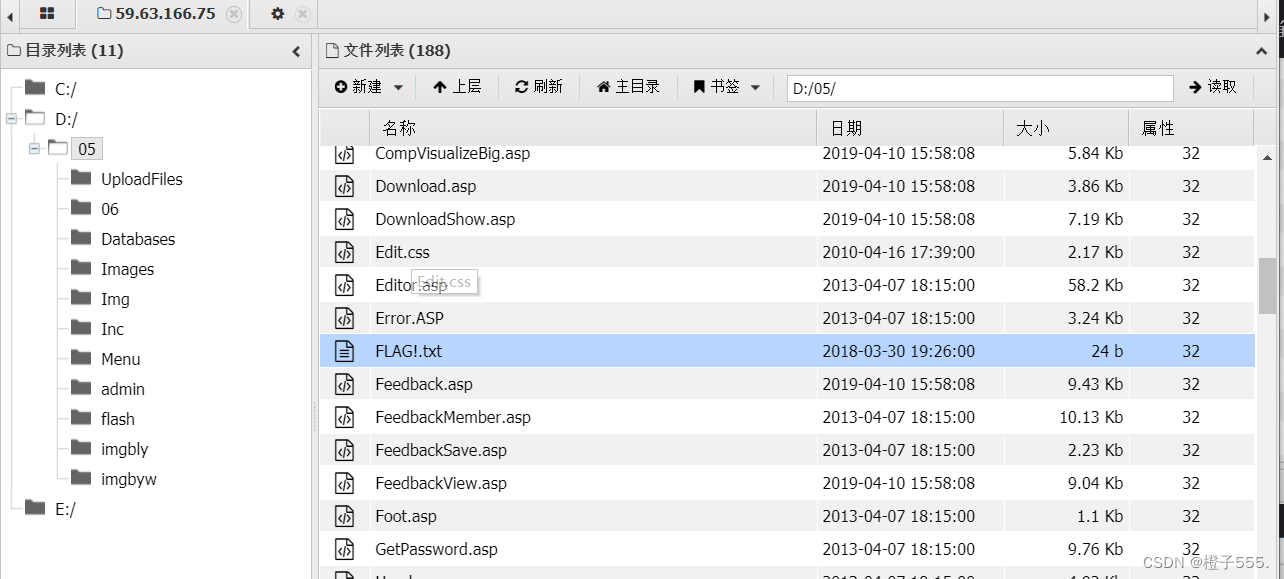
Task: Collapse the D:/ drive node
Action: pyautogui.click(x=11, y=119)
